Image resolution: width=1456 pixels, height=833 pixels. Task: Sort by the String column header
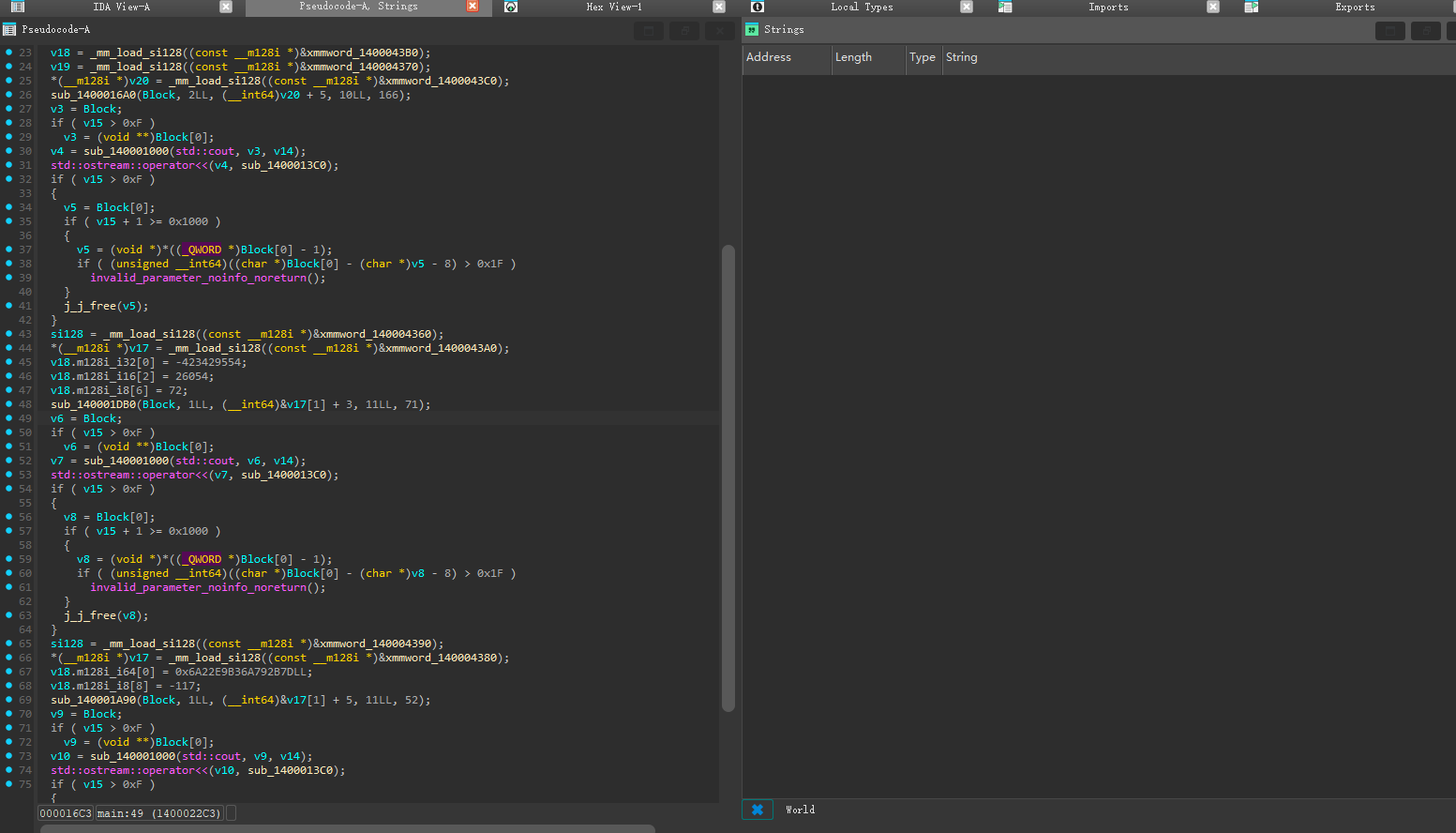[1198, 58]
